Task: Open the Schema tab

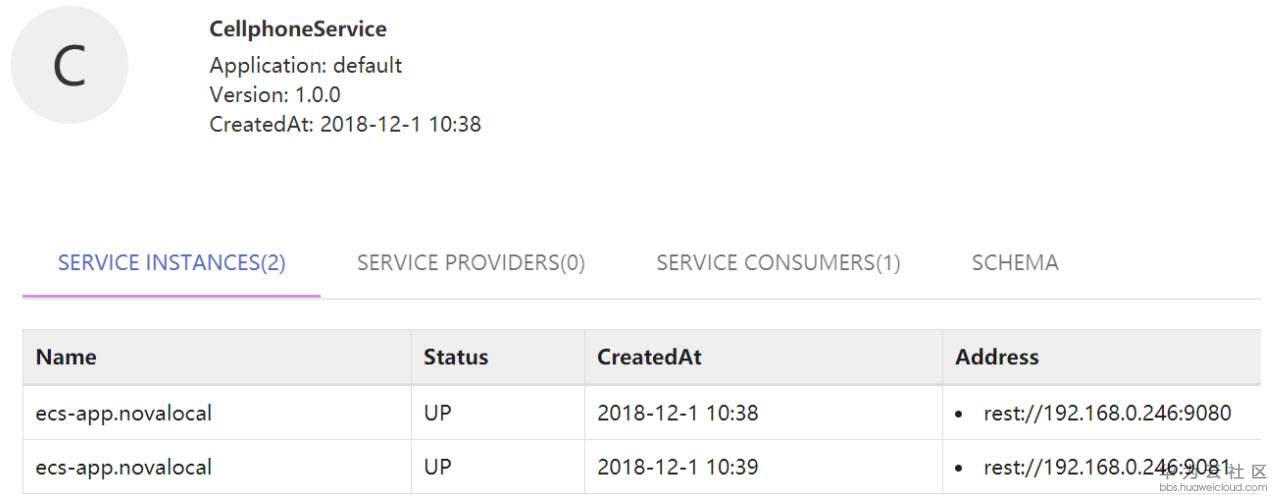Action: pos(1015,263)
